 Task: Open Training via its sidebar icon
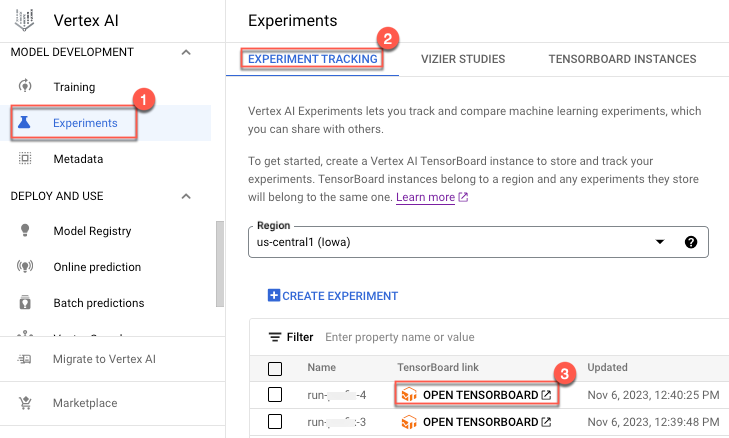[26, 87]
